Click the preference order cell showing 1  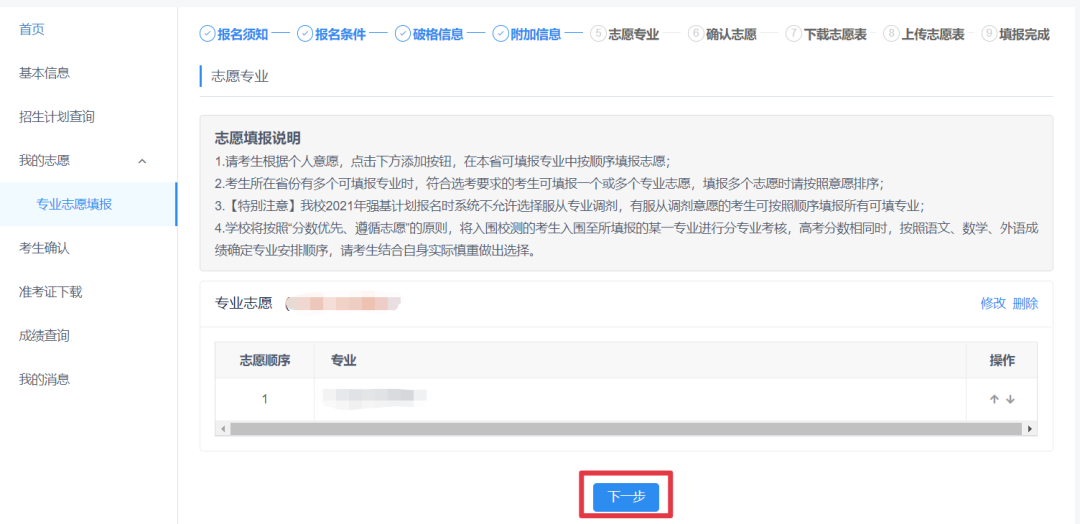pyautogui.click(x=265, y=399)
